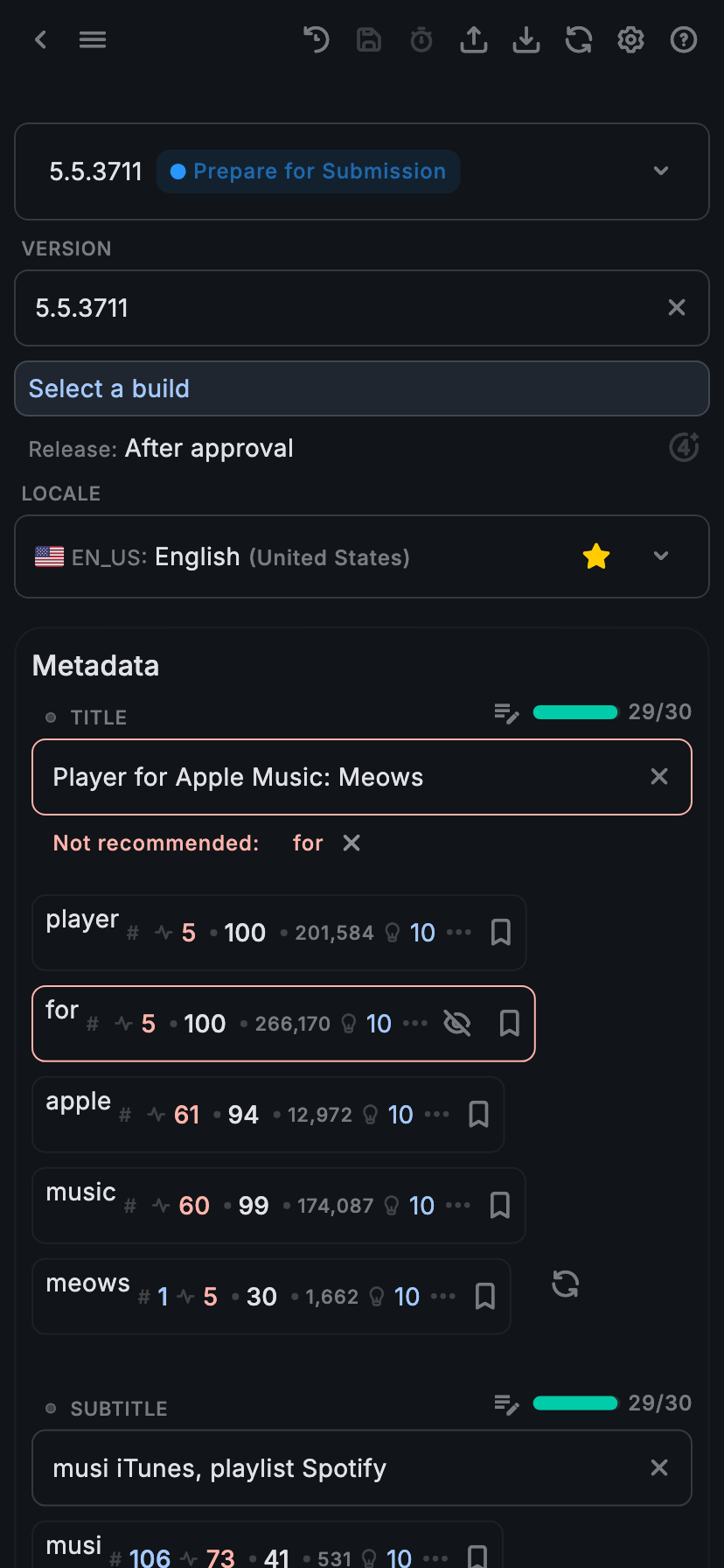Unfavorite the English locale star
Image resolution: width=724 pixels, height=1568 pixels.
click(x=595, y=556)
